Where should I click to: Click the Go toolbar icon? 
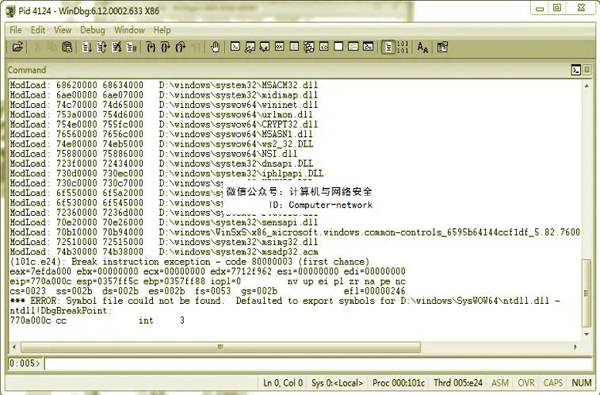point(87,47)
